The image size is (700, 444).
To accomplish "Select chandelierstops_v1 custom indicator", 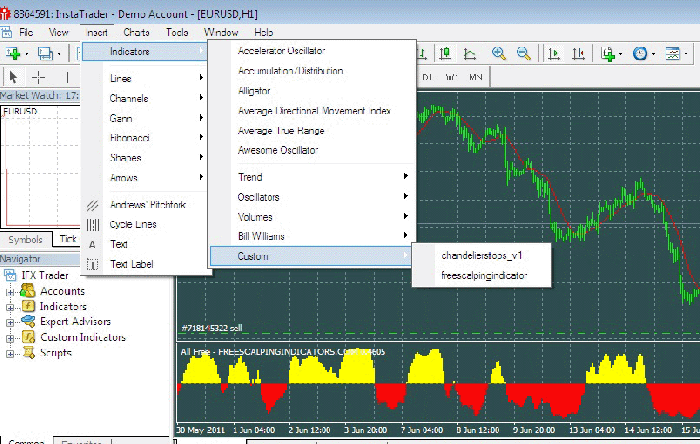I will 481,255.
